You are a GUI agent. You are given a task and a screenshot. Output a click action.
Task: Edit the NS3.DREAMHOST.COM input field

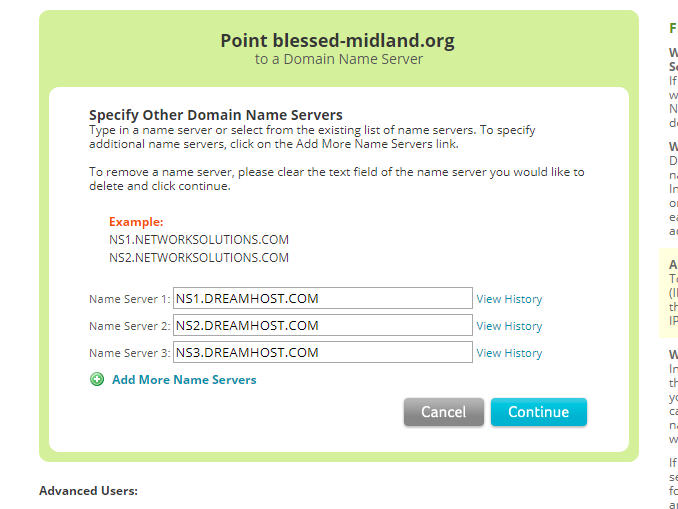tap(322, 352)
